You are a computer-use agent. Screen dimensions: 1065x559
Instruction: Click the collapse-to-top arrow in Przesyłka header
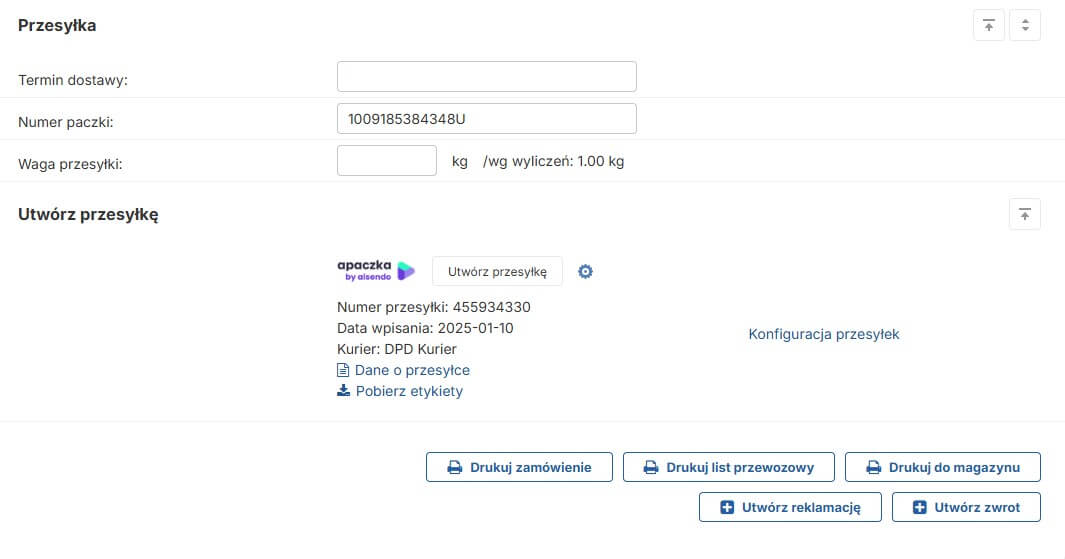[988, 26]
